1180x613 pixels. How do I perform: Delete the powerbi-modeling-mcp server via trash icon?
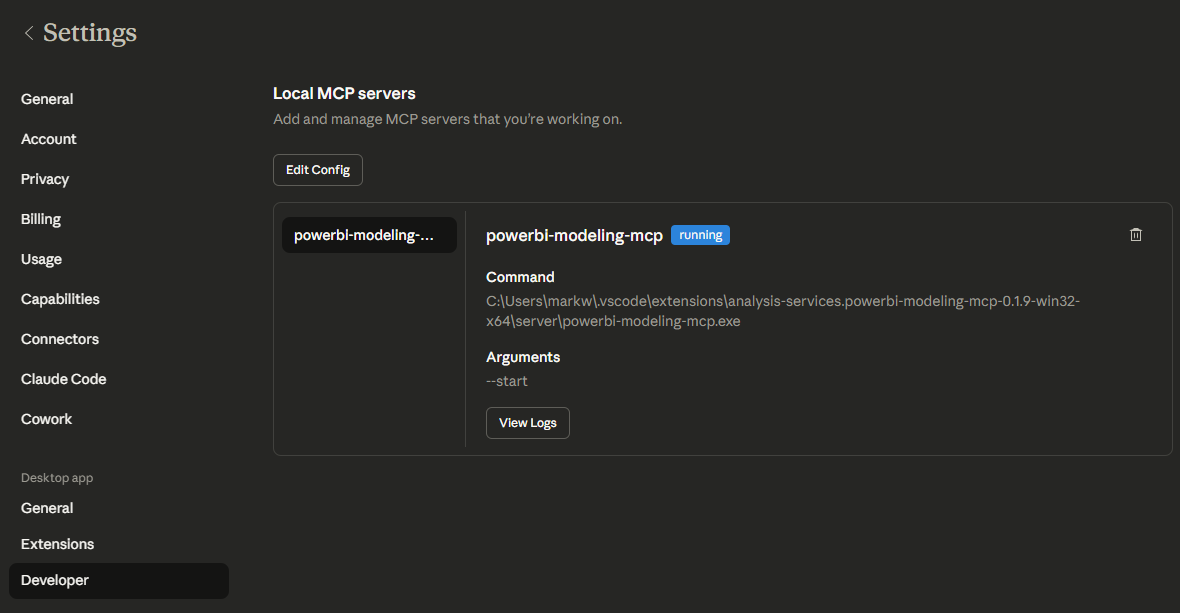pos(1135,234)
